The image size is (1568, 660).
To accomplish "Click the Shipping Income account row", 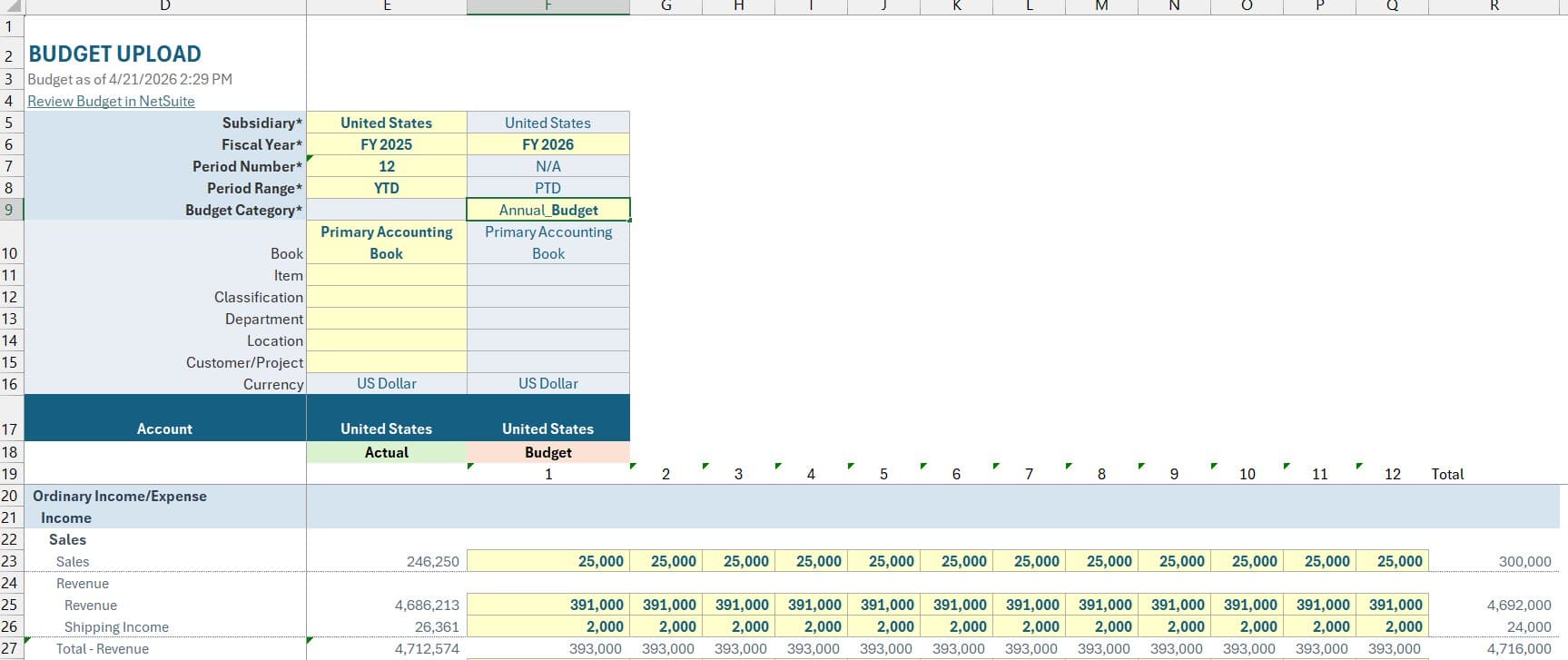I will click(x=116, y=626).
